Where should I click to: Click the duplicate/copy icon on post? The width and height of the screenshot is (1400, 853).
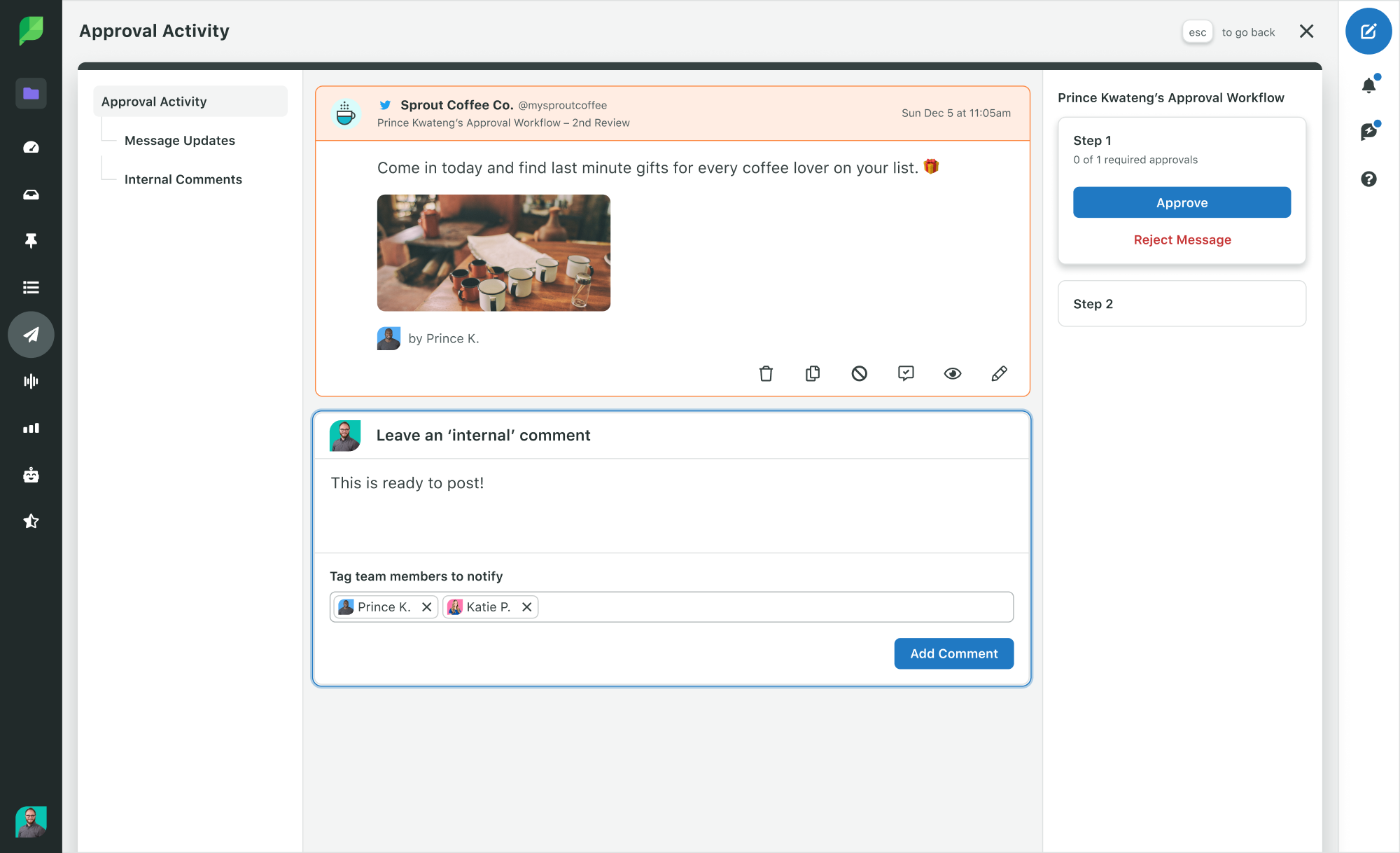813,372
